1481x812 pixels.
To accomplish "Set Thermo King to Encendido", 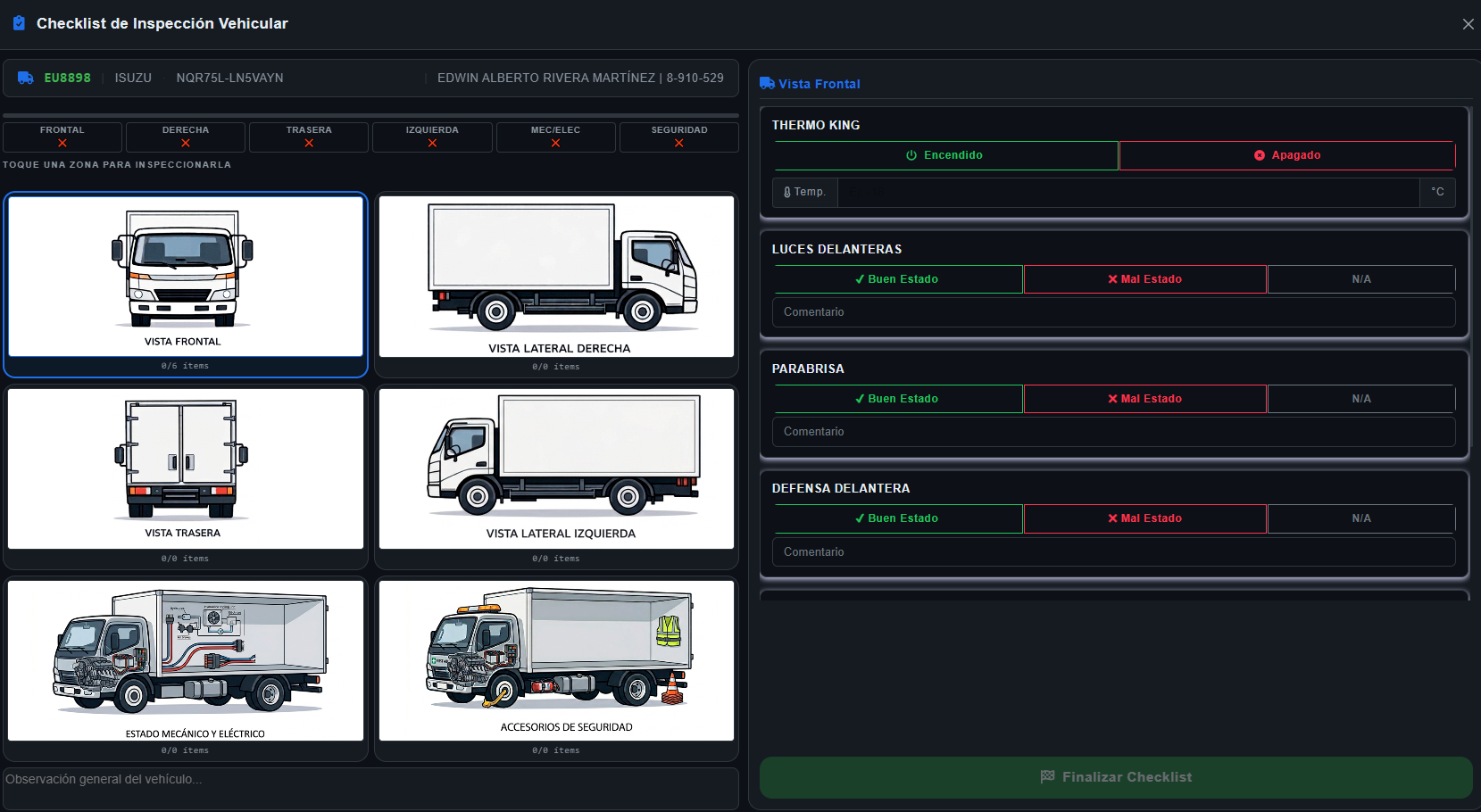I will point(945,155).
